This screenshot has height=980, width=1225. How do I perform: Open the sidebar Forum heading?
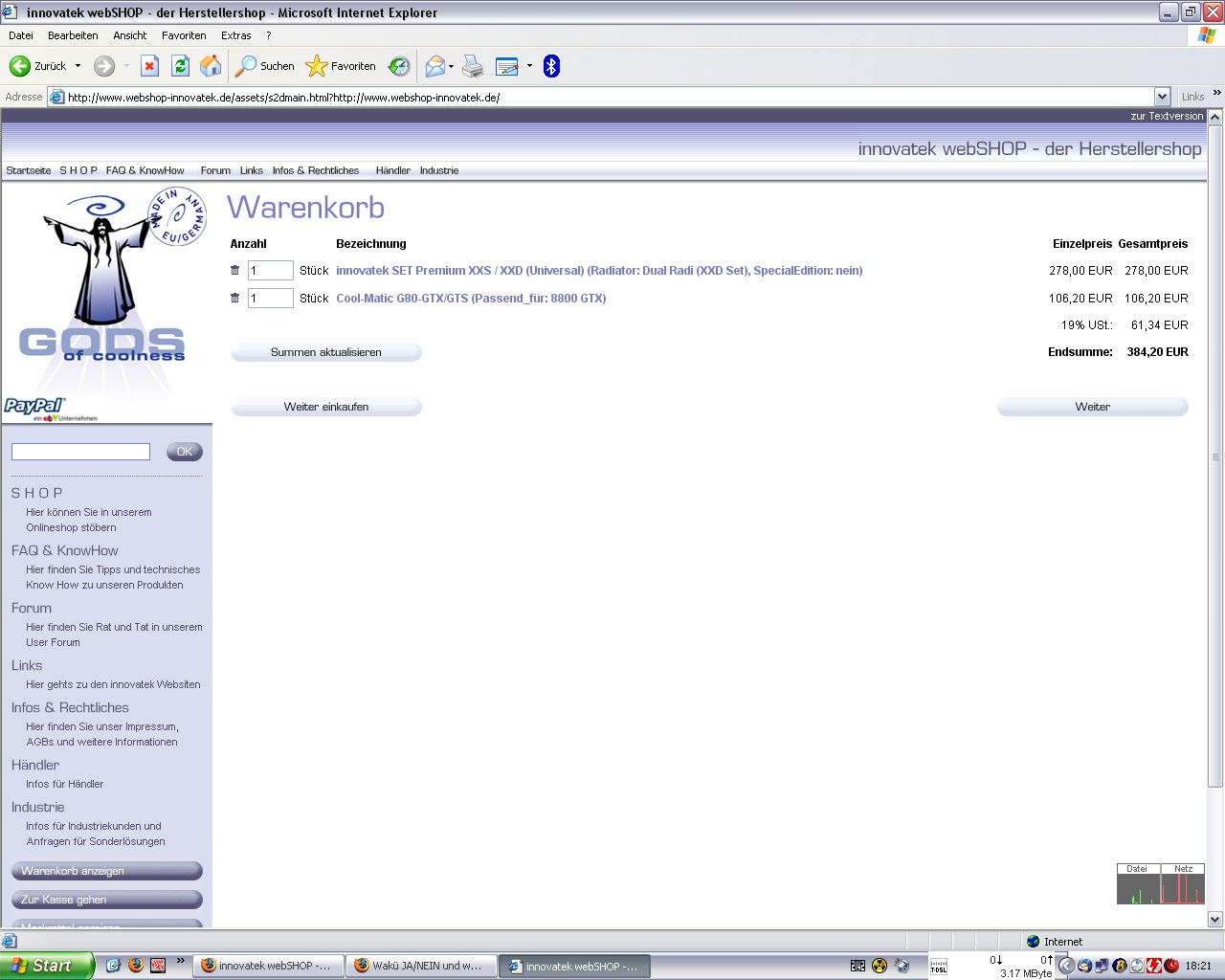pyautogui.click(x=32, y=608)
